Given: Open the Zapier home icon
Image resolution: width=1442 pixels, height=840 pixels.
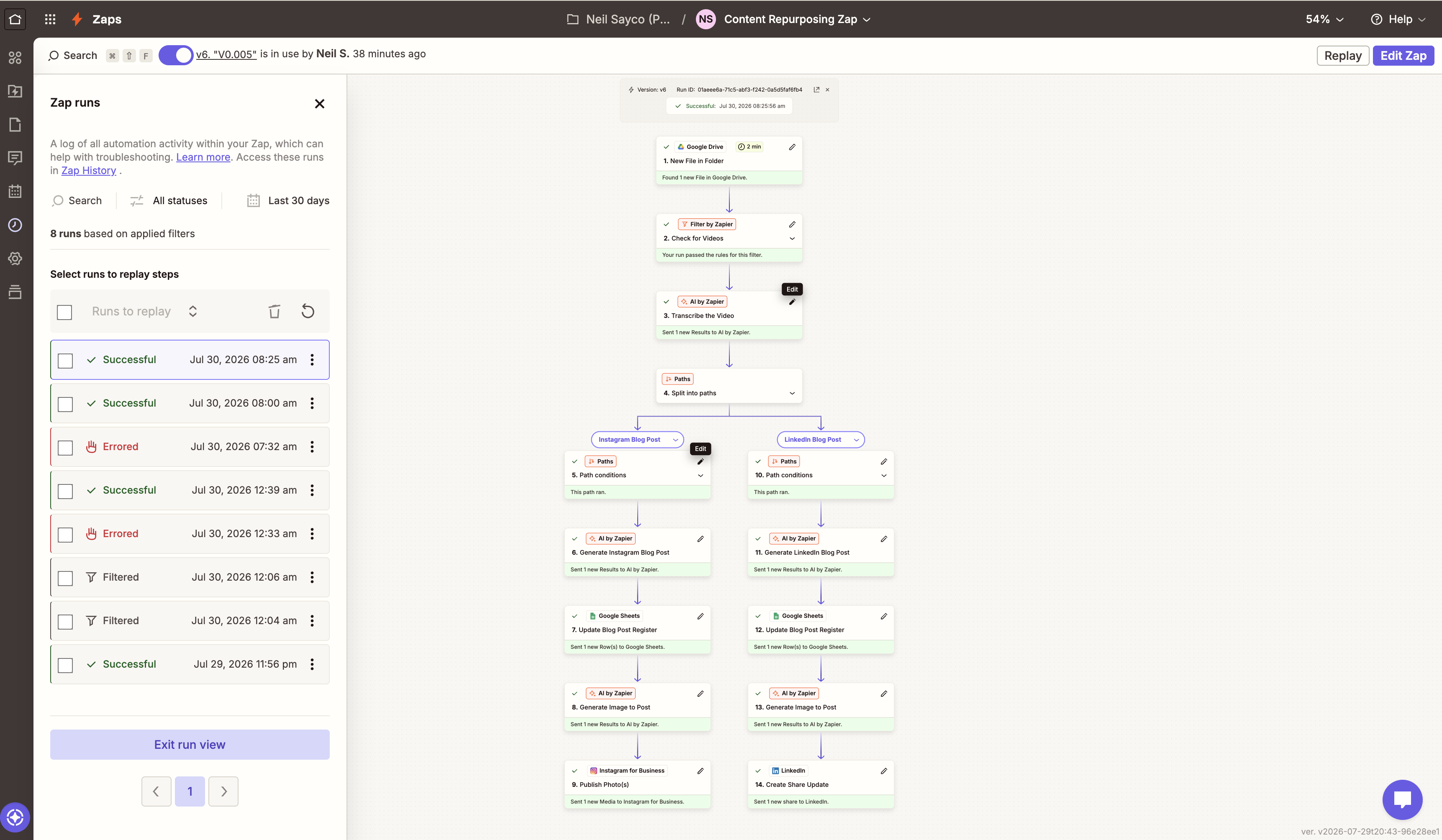Looking at the screenshot, I should [15, 19].
